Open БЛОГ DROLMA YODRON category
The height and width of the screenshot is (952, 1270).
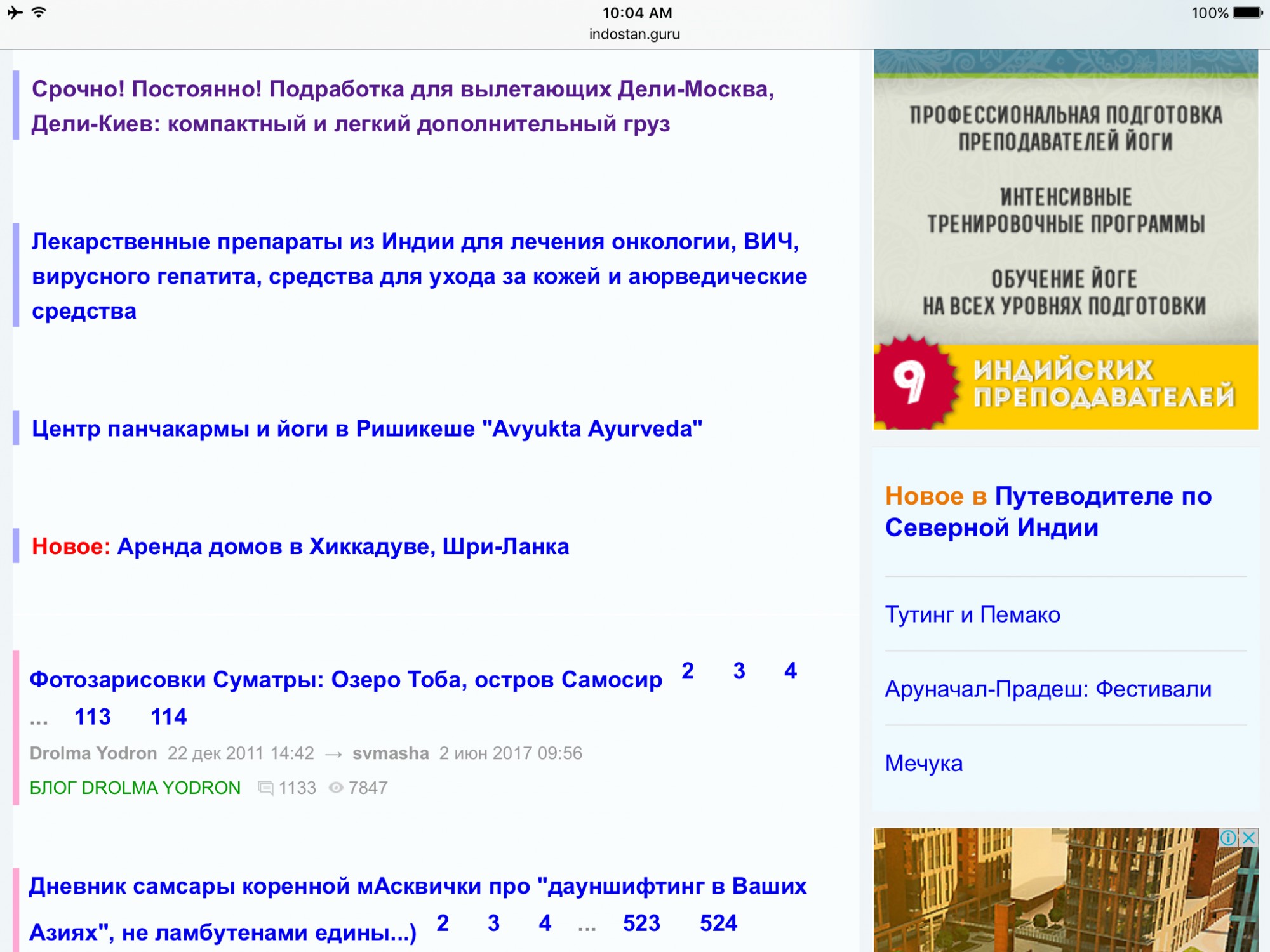(135, 788)
